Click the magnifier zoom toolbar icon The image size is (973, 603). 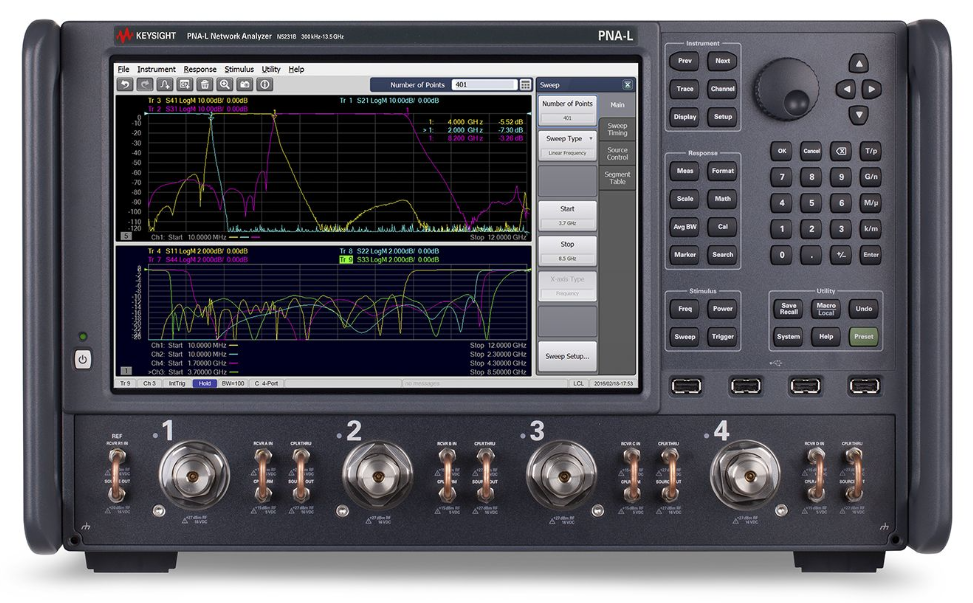tap(225, 84)
